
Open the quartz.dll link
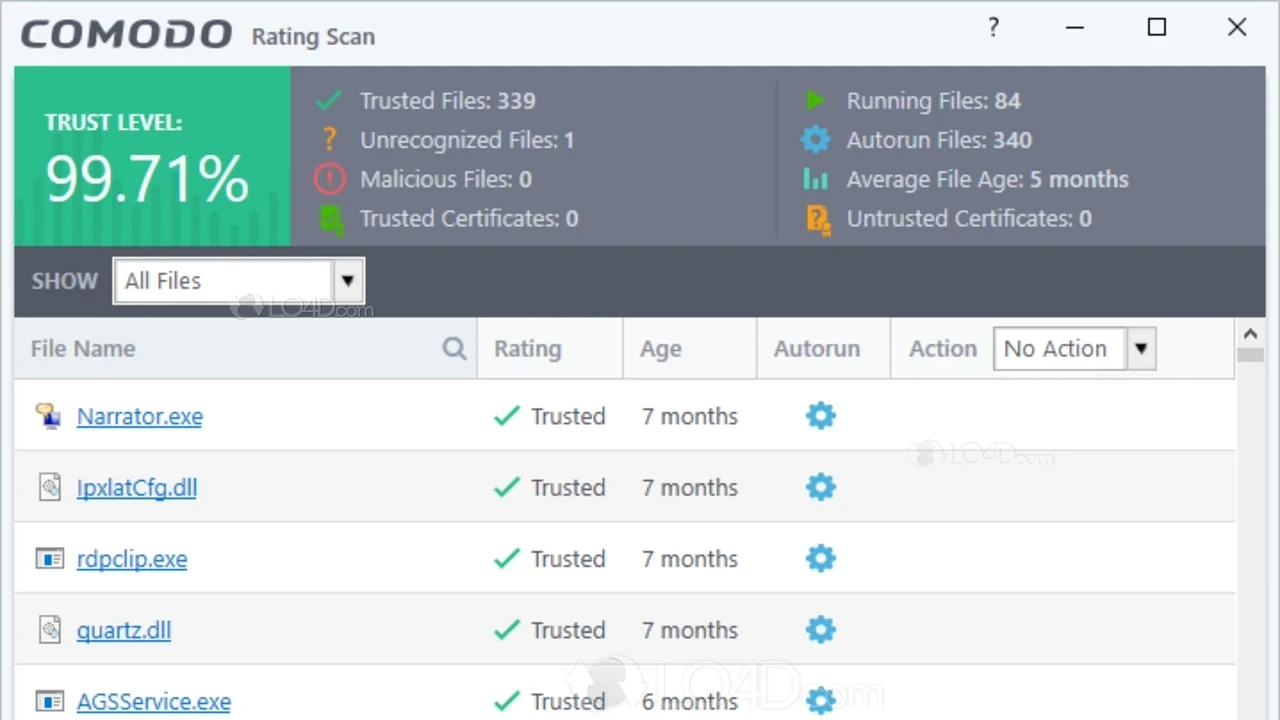click(x=124, y=631)
